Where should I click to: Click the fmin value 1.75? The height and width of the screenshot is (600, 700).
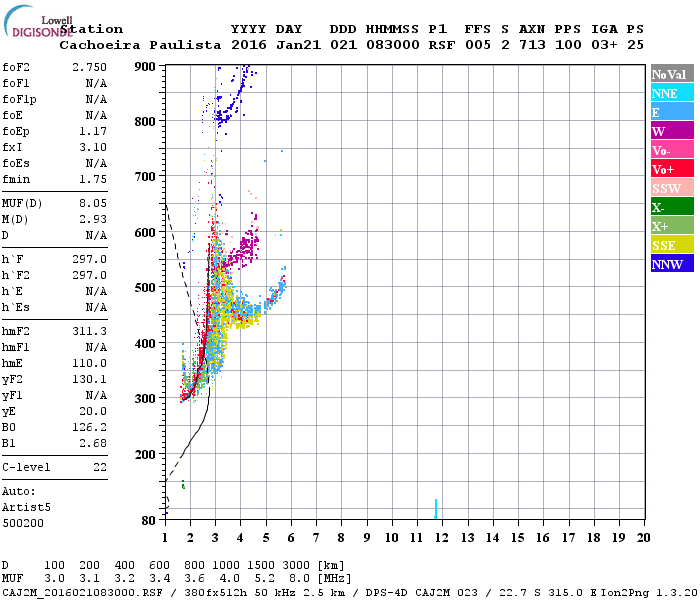pos(93,179)
